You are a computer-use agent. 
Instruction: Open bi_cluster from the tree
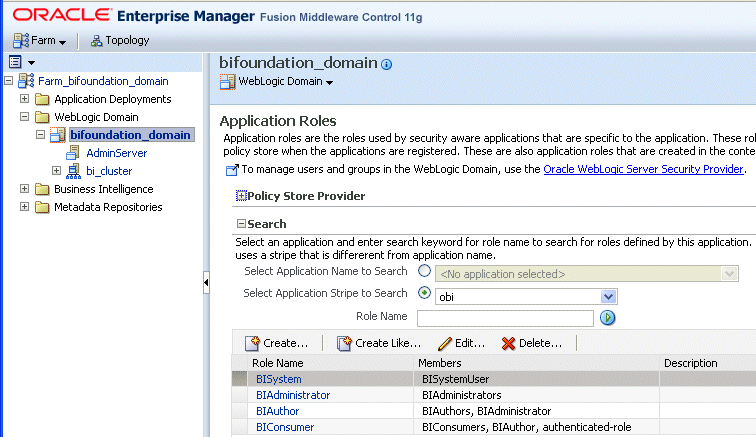tap(109, 171)
